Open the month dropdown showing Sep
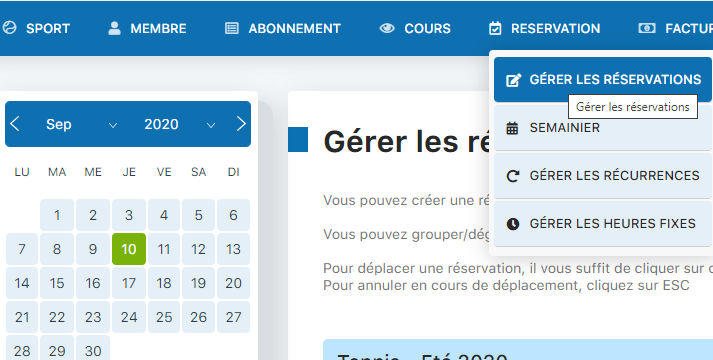The image size is (713, 360). (81, 124)
